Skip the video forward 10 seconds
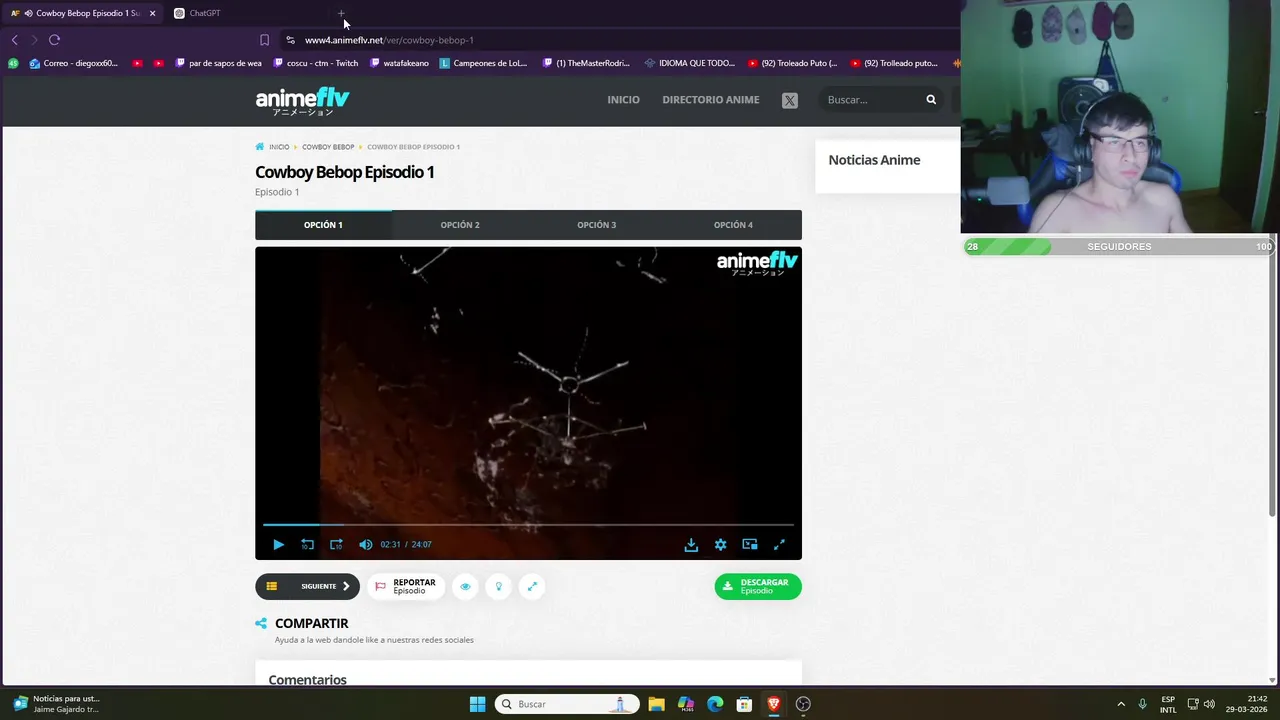This screenshot has height=720, width=1280. 336,545
